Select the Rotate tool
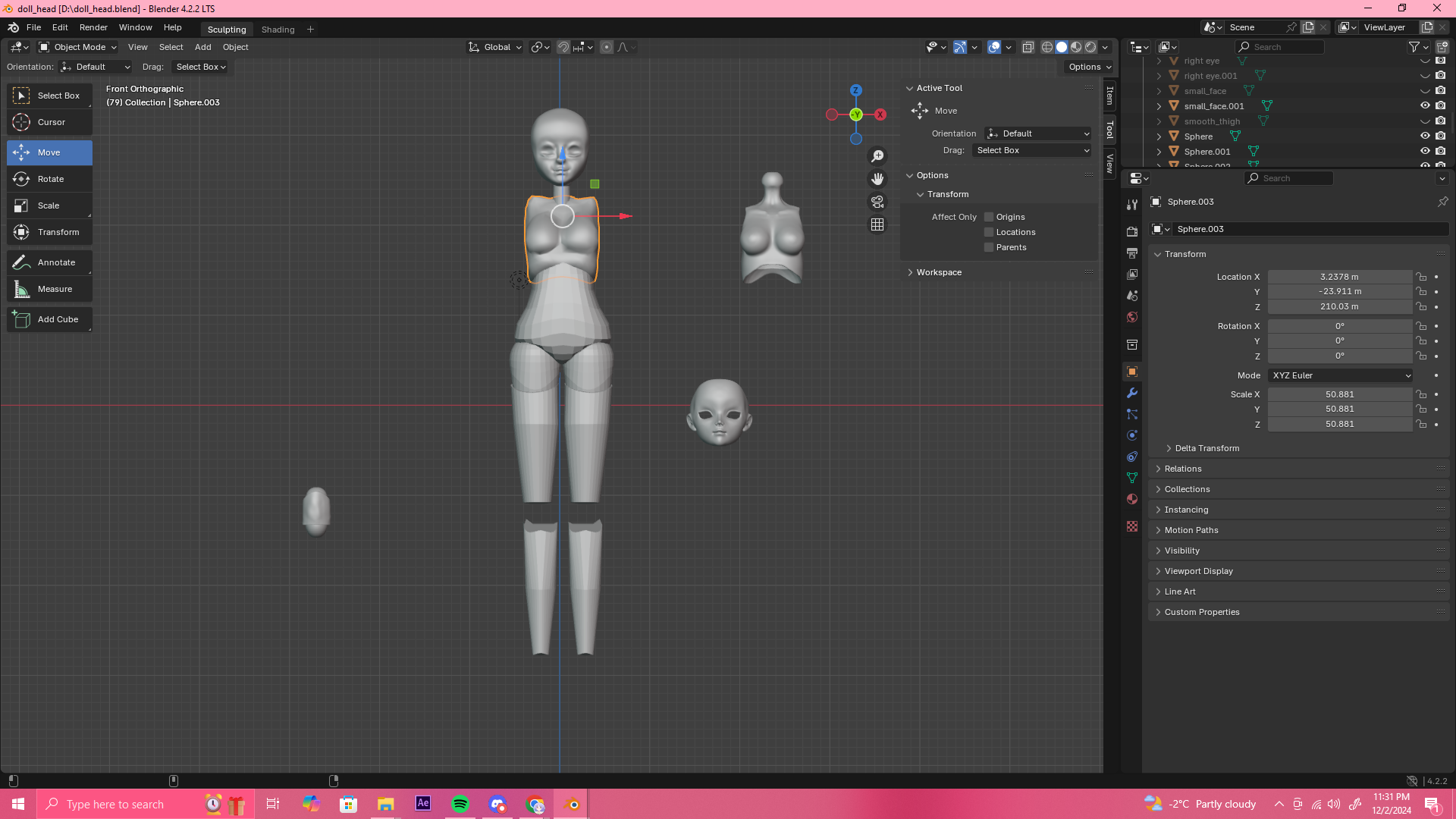 (50, 179)
